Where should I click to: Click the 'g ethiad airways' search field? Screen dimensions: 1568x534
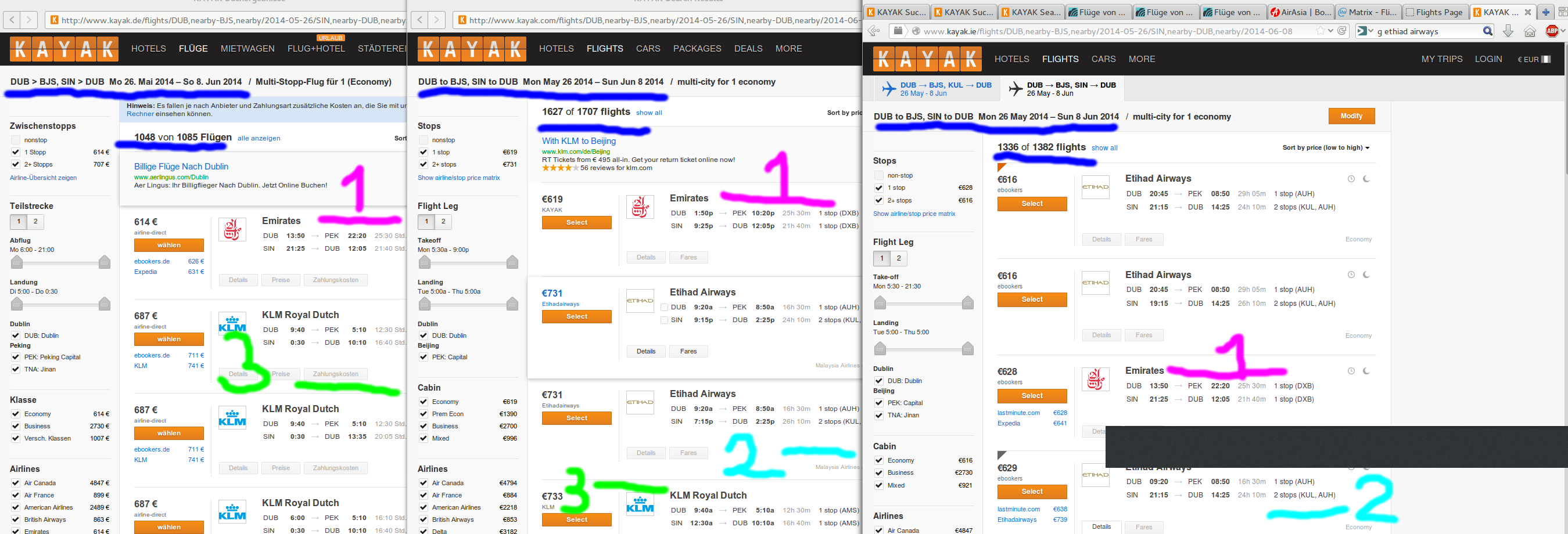pyautogui.click(x=1428, y=31)
